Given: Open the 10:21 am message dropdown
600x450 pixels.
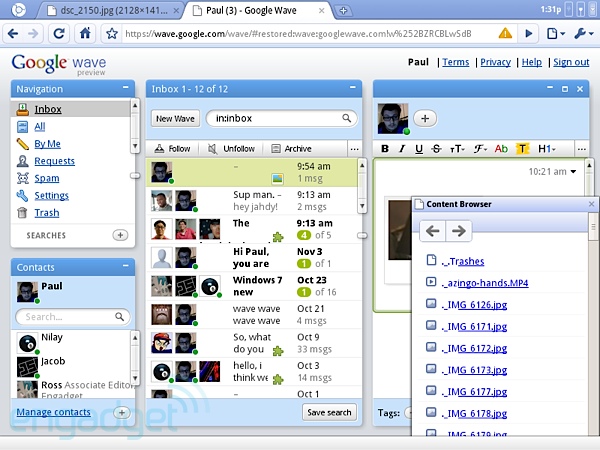Looking at the screenshot, I should tap(573, 172).
